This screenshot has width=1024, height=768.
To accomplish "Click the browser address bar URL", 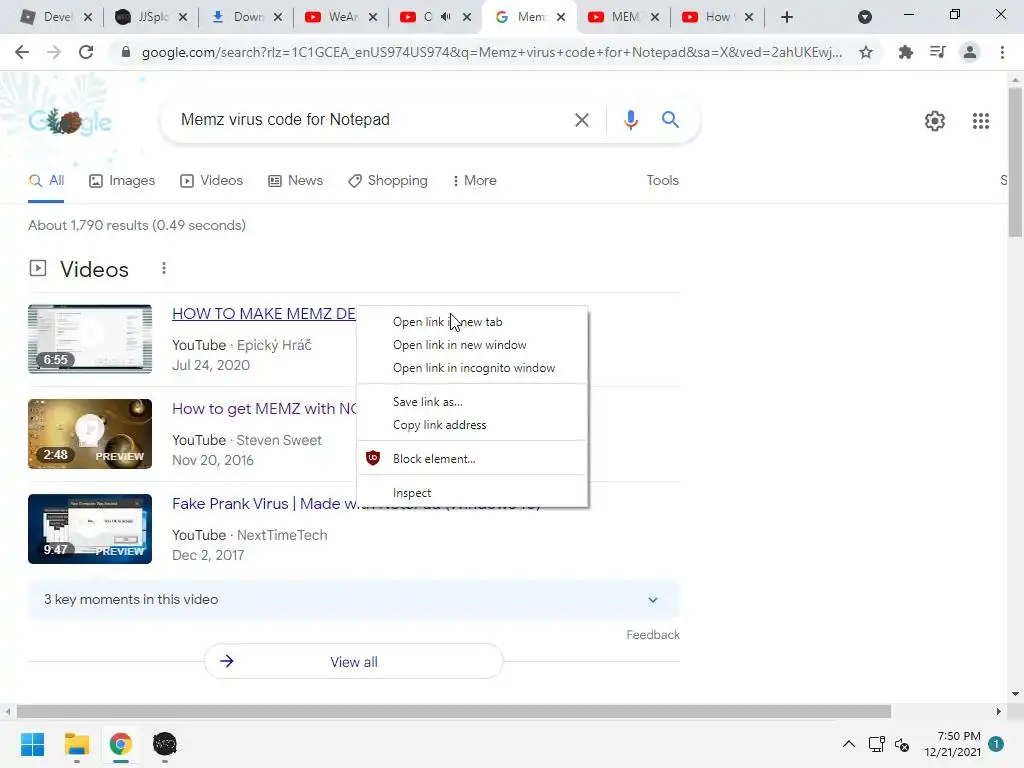I will click(x=492, y=52).
